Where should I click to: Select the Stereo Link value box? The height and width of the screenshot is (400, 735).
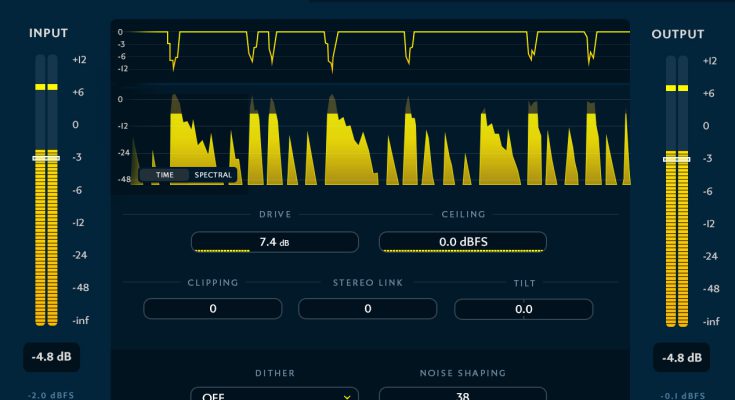coord(368,309)
